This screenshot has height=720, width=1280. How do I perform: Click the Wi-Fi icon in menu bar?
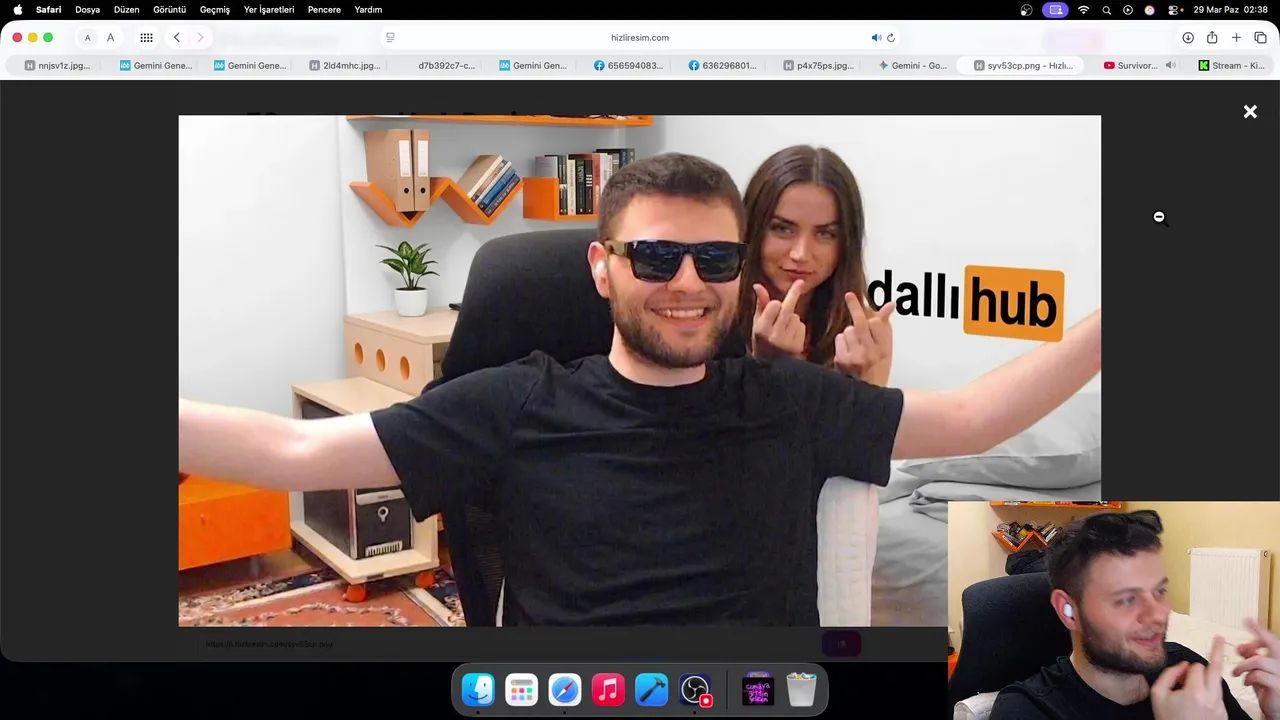coord(1084,10)
